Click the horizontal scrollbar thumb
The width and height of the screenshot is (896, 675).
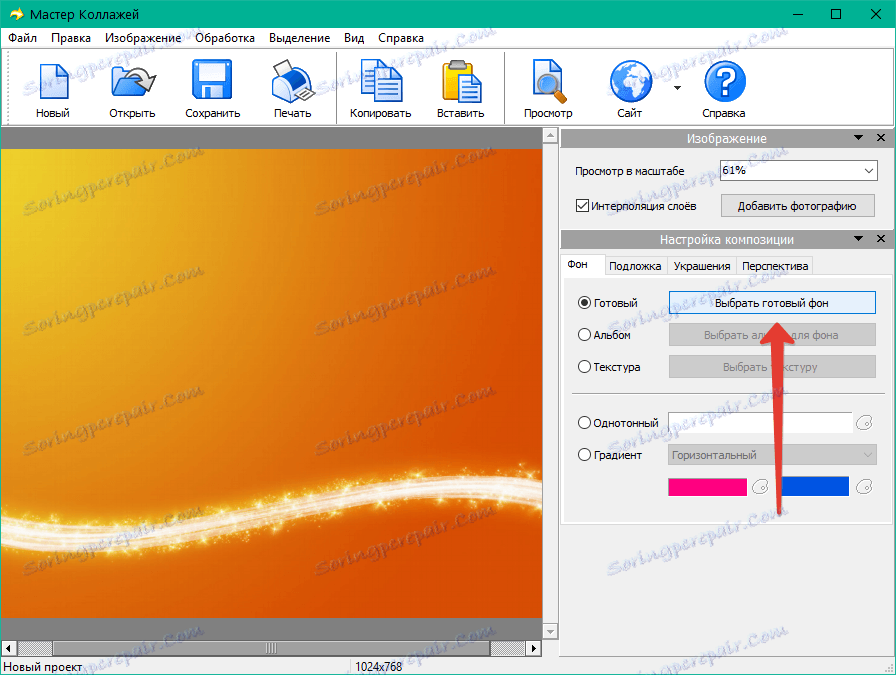click(x=271, y=648)
